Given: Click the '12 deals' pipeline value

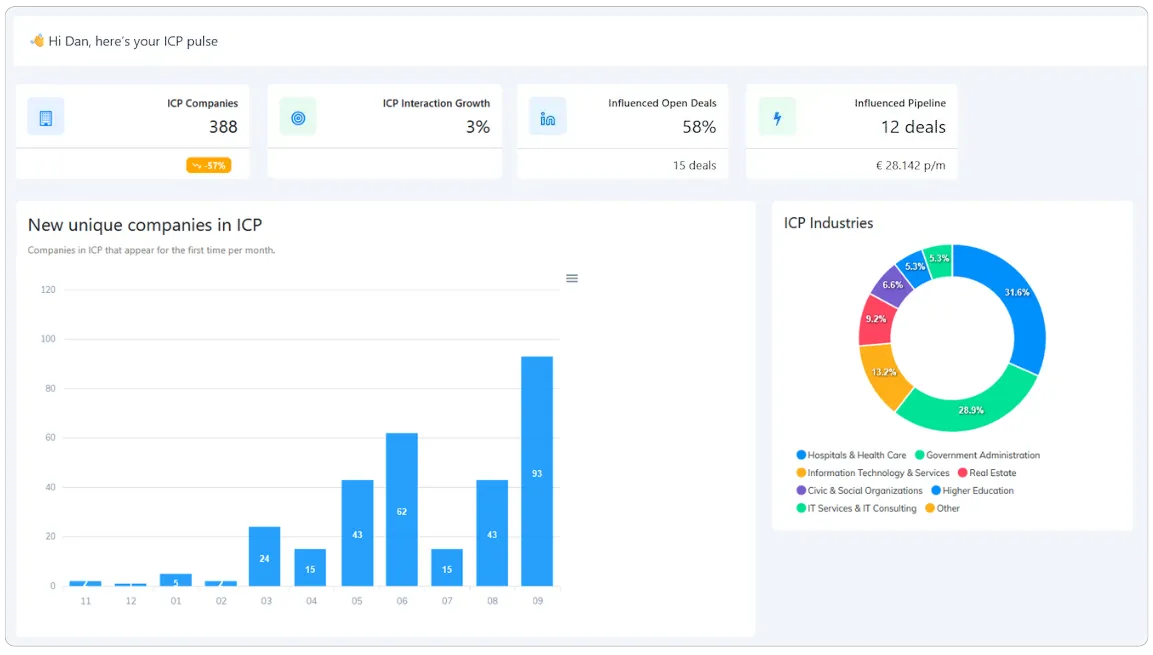Looking at the screenshot, I should point(913,127).
